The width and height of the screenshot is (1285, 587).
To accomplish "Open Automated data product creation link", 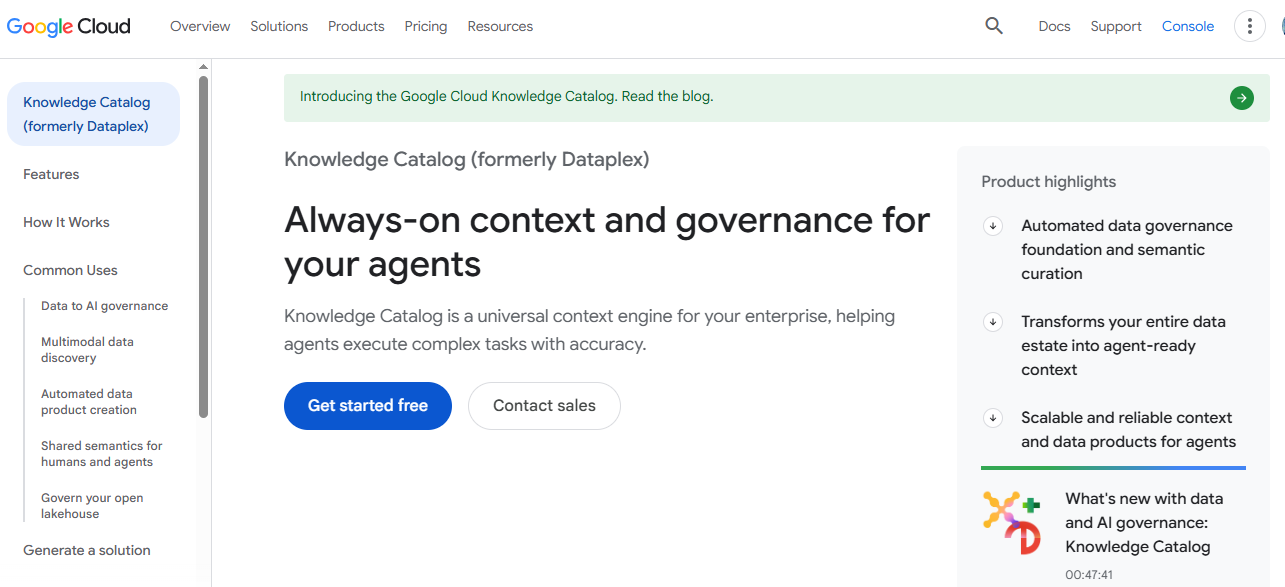I will click(89, 402).
